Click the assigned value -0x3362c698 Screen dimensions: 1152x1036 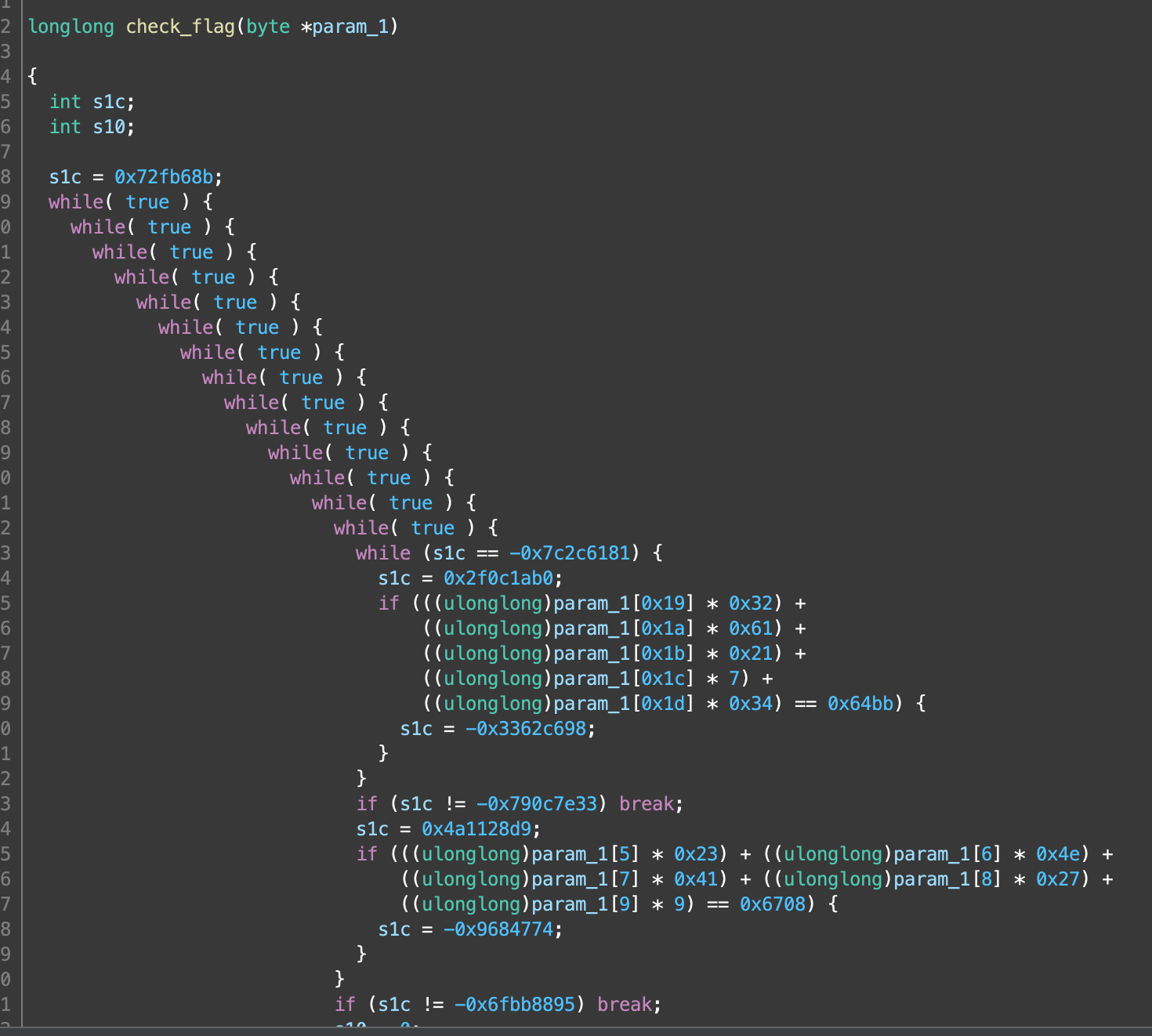[x=526, y=729]
